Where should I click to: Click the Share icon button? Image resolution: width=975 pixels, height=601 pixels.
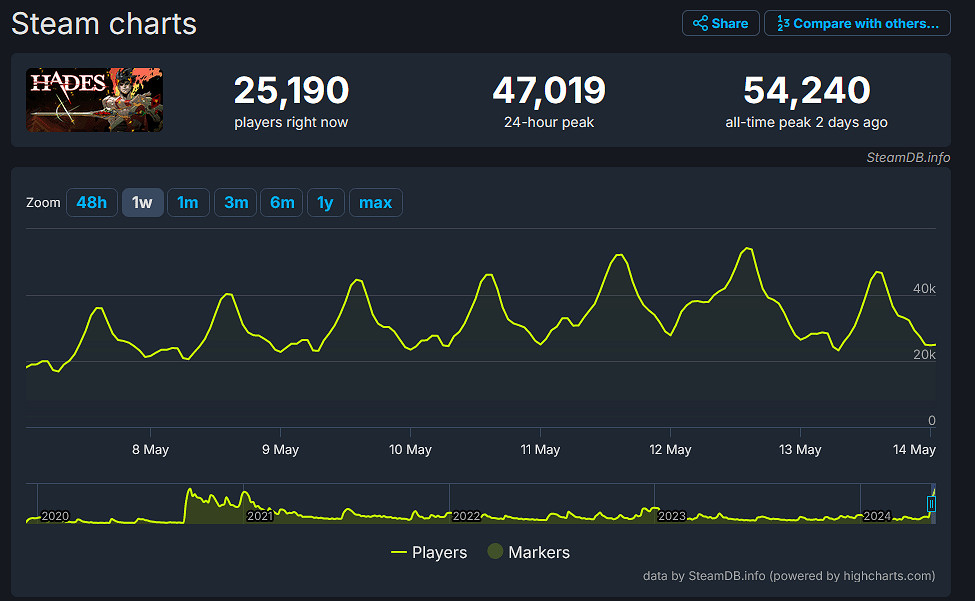[719, 23]
